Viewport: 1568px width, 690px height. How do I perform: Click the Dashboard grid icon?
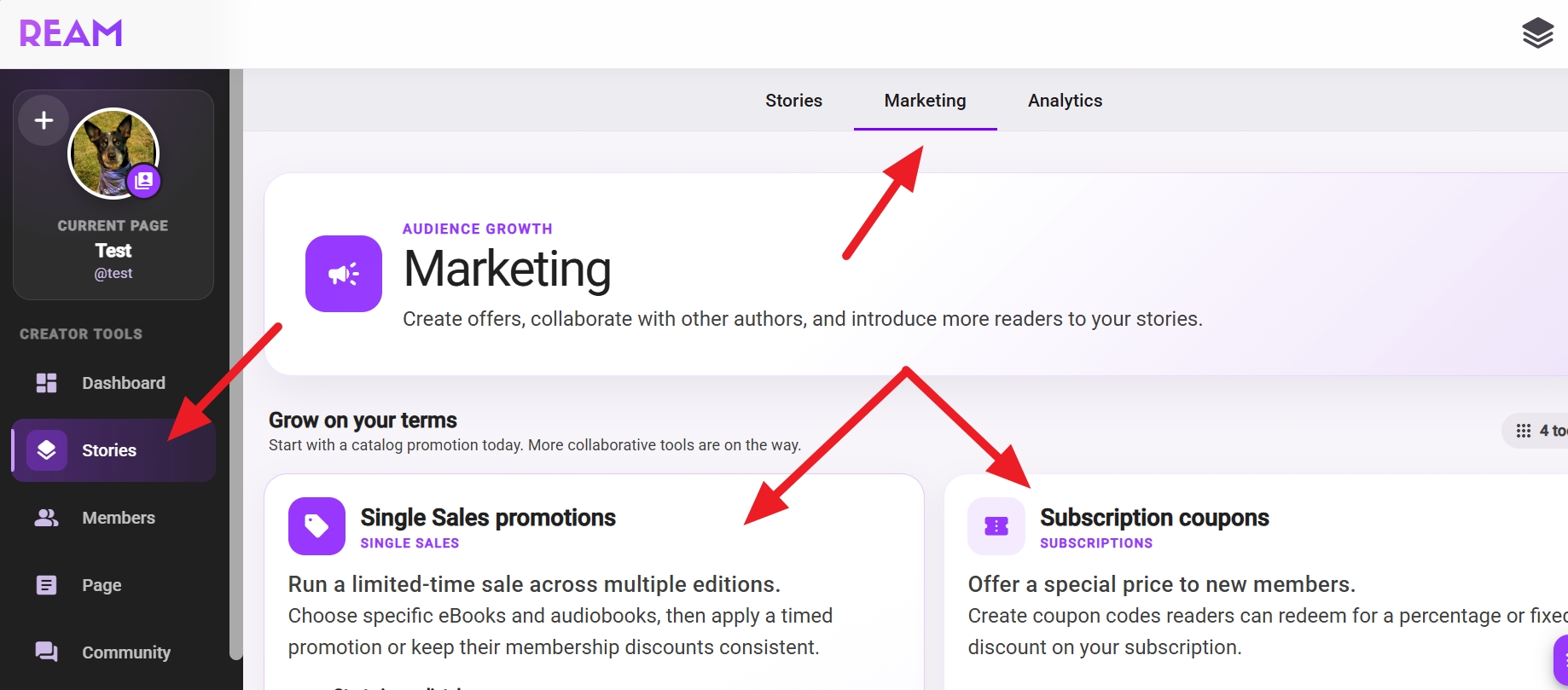point(47,383)
